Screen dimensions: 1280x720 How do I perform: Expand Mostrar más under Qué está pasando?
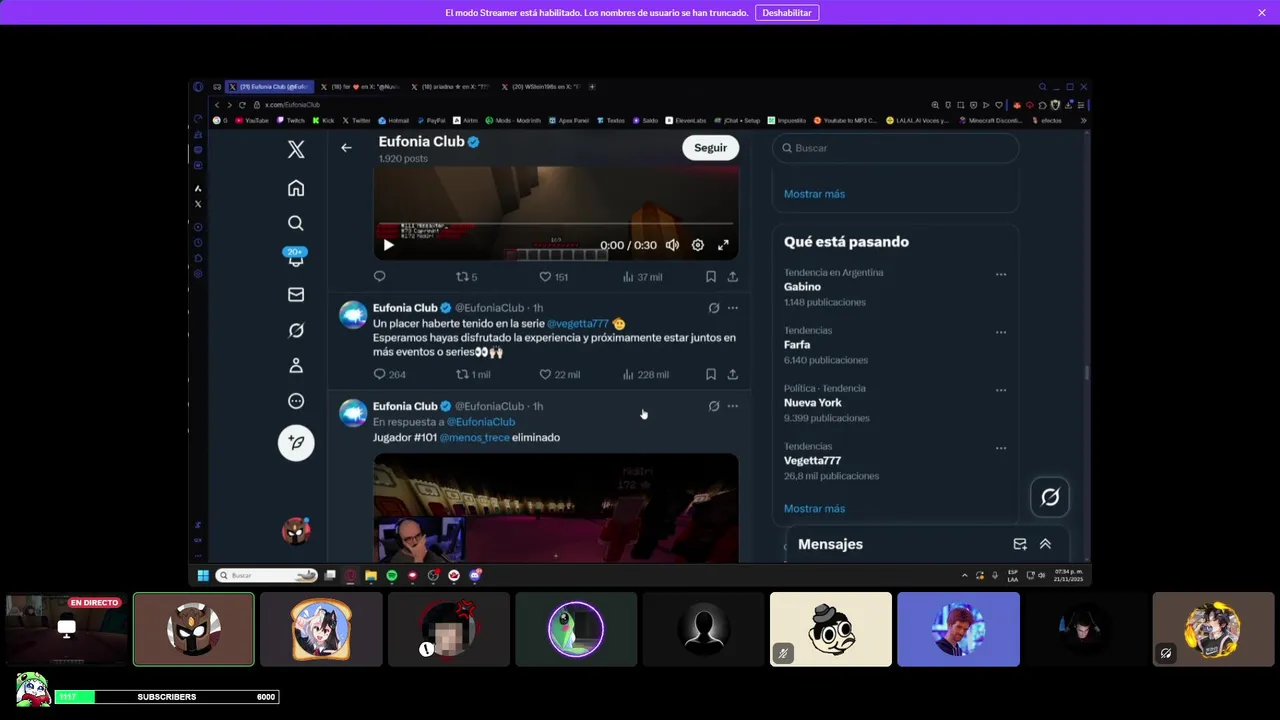(x=814, y=508)
